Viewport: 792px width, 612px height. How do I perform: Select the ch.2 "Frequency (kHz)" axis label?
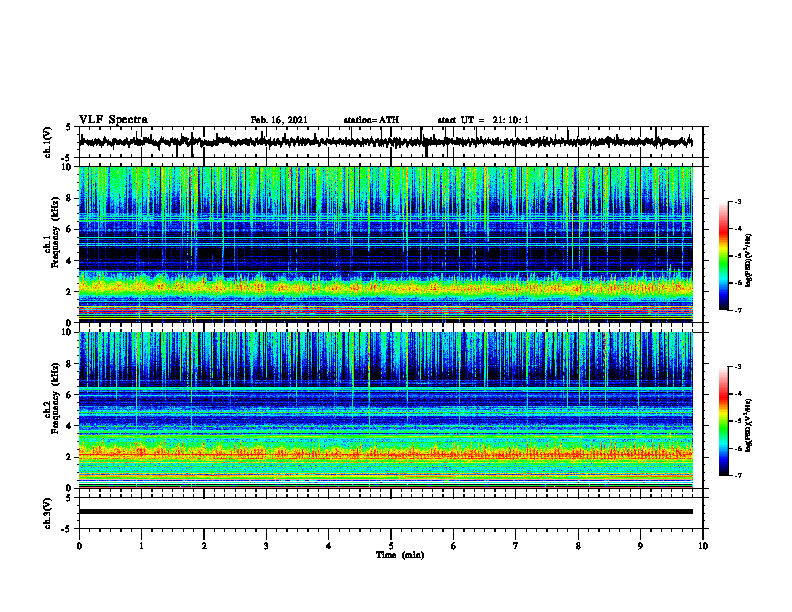(x=55, y=398)
